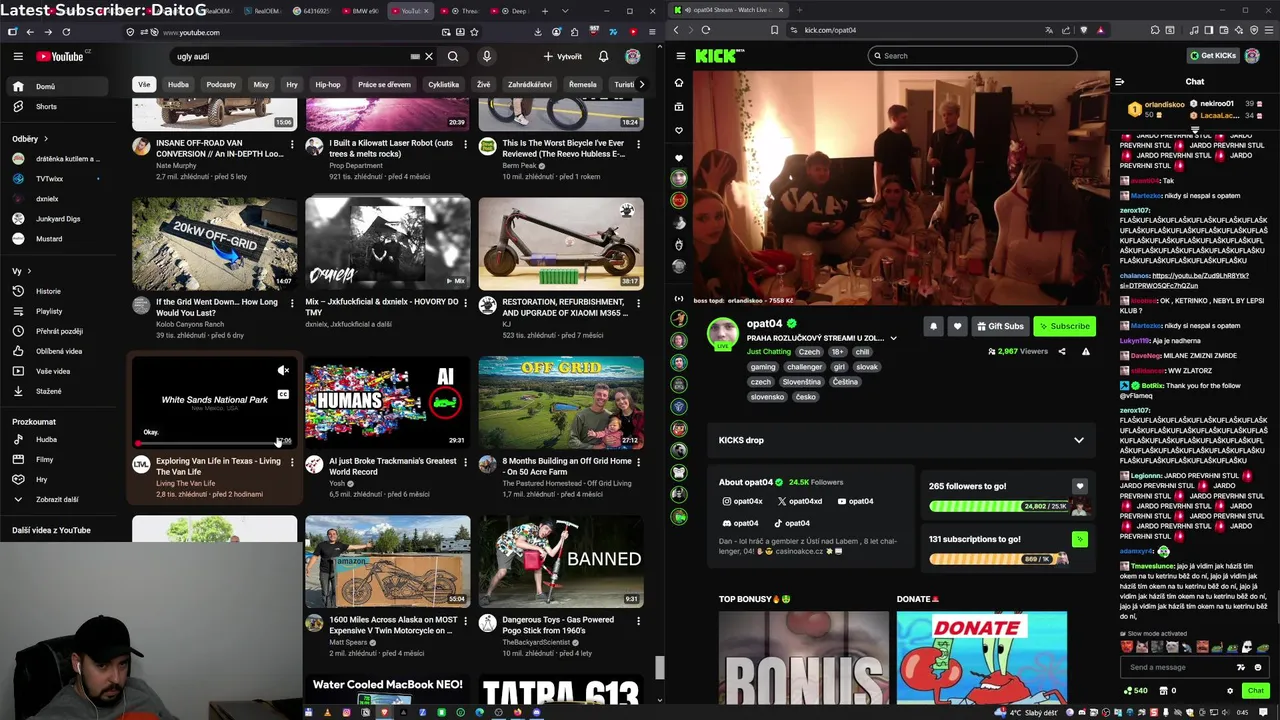This screenshot has width=1280, height=720.
Task: Open YouTube notifications bell
Action: (x=603, y=57)
